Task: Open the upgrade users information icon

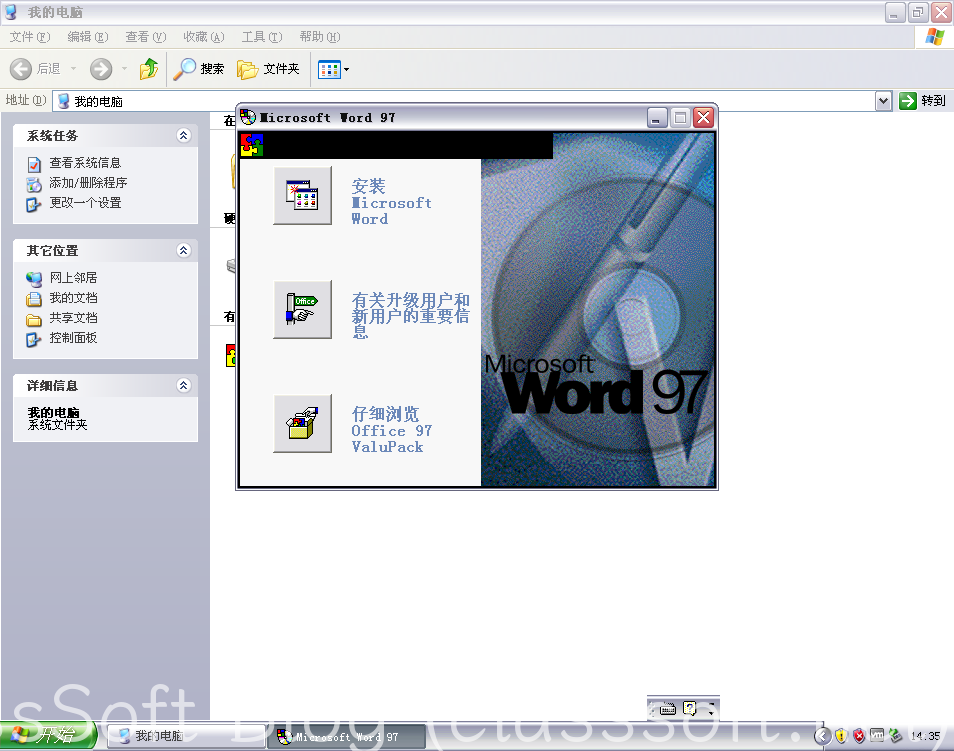Action: click(x=302, y=310)
